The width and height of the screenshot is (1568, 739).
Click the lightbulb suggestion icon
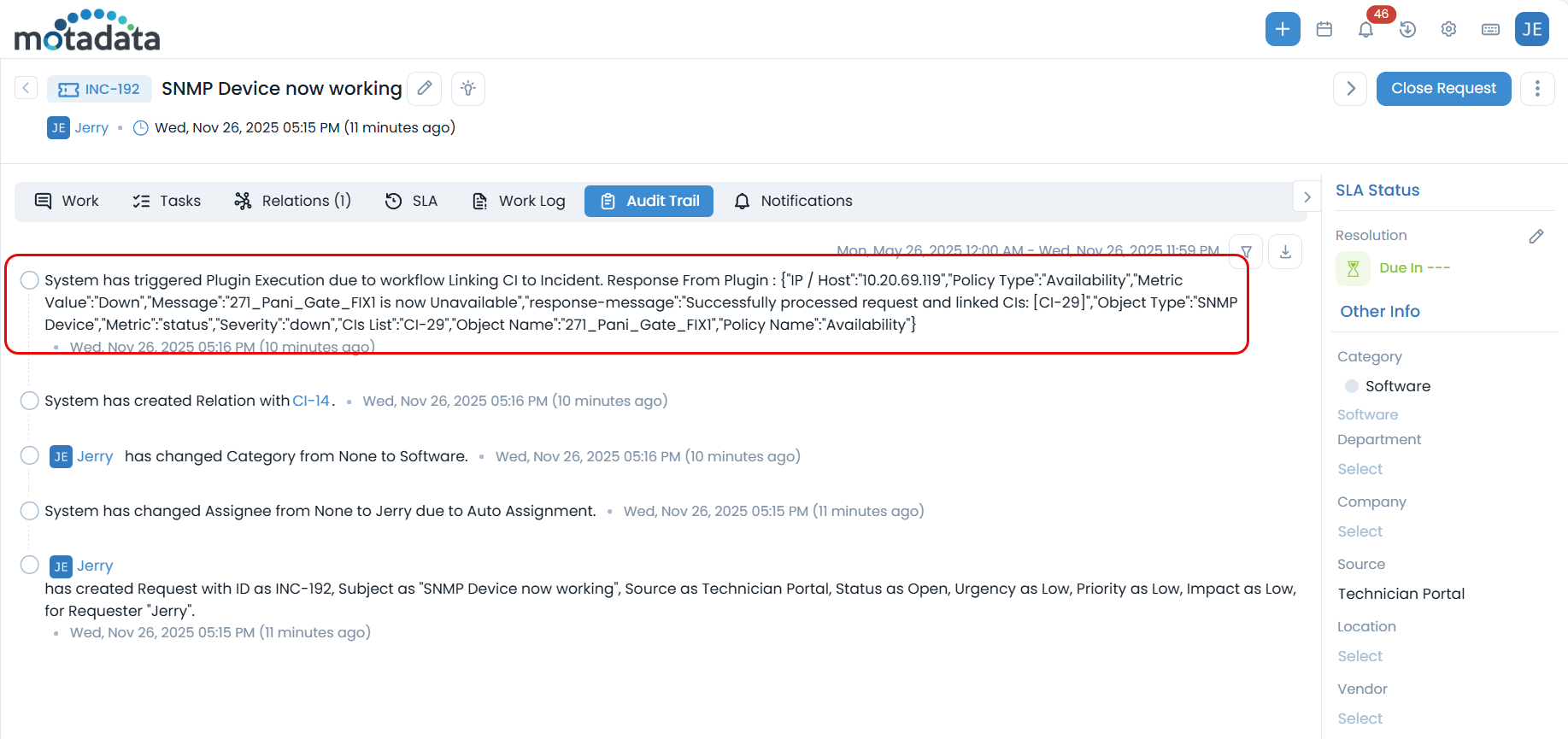(x=468, y=89)
